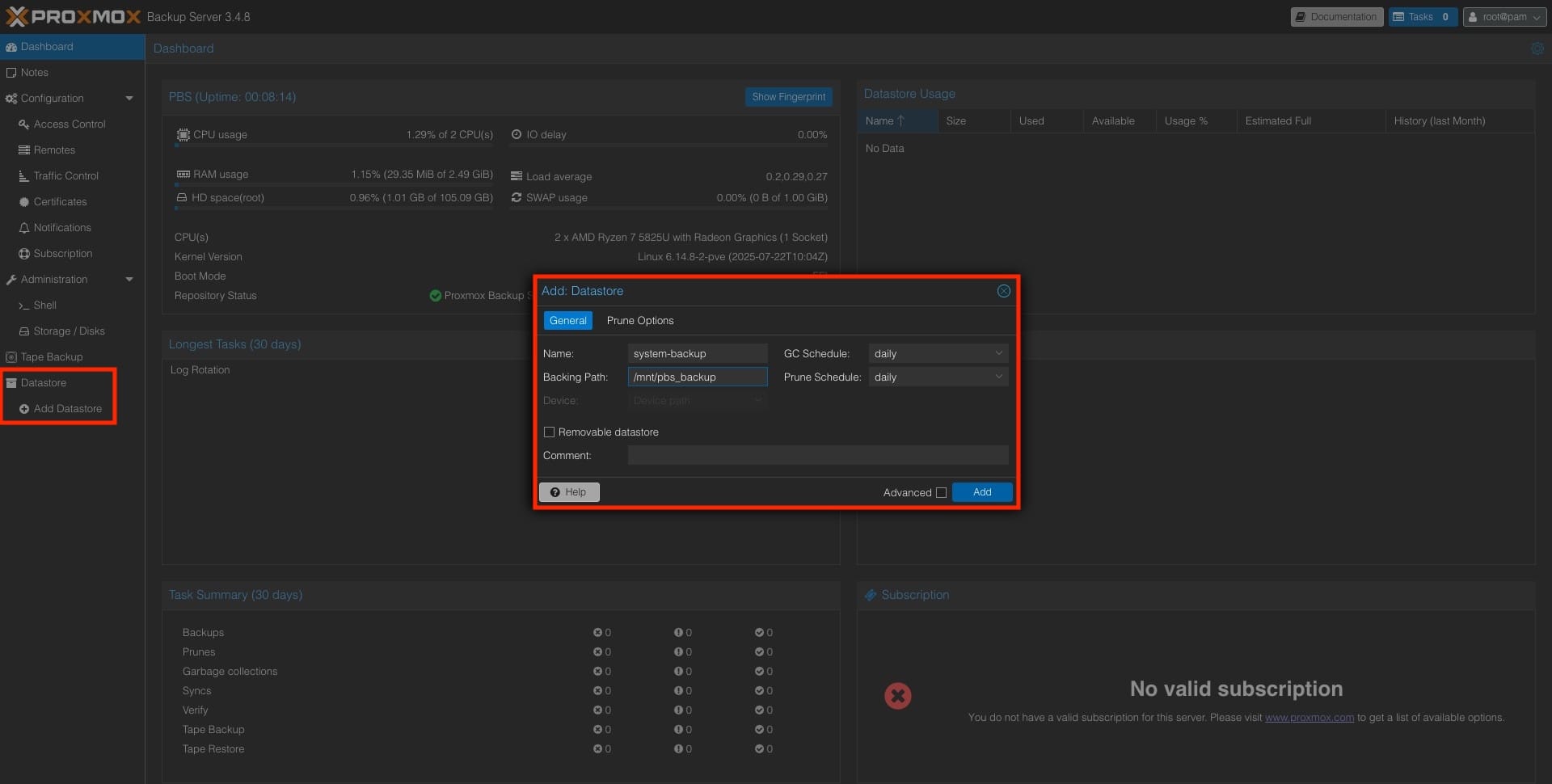
Task: Click the Storage / Disks icon
Action: point(24,331)
